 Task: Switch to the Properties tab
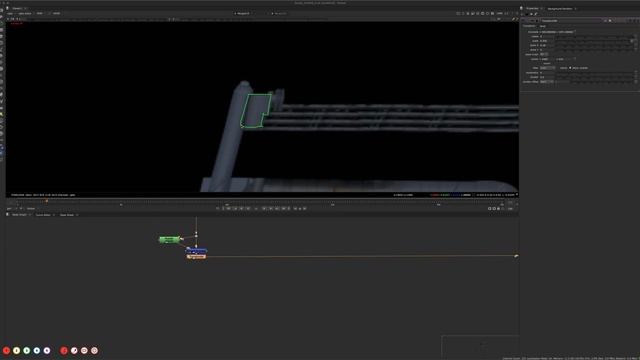pyautogui.click(x=532, y=8)
